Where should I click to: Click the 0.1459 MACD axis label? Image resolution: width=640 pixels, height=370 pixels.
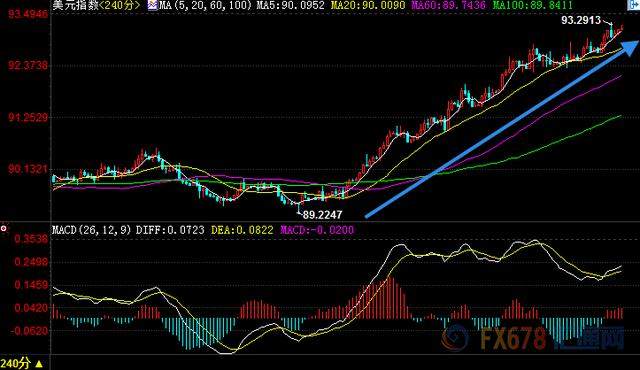(x=31, y=285)
